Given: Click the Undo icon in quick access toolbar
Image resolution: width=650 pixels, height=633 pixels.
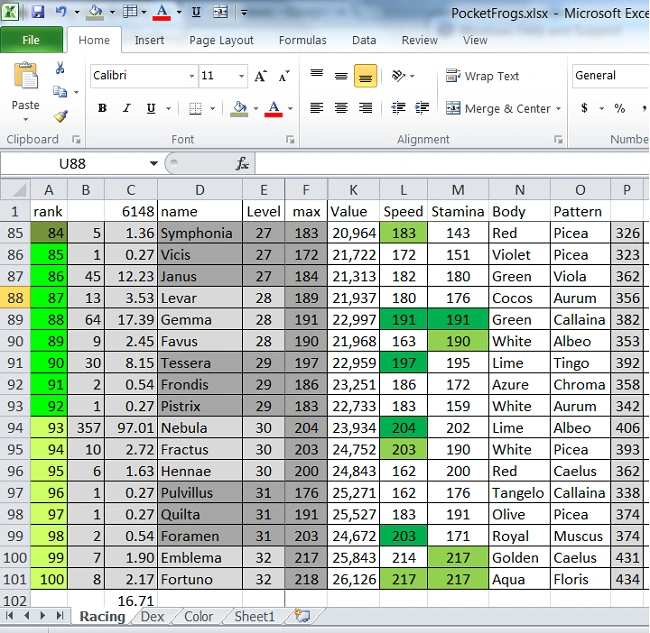Looking at the screenshot, I should pos(61,12).
